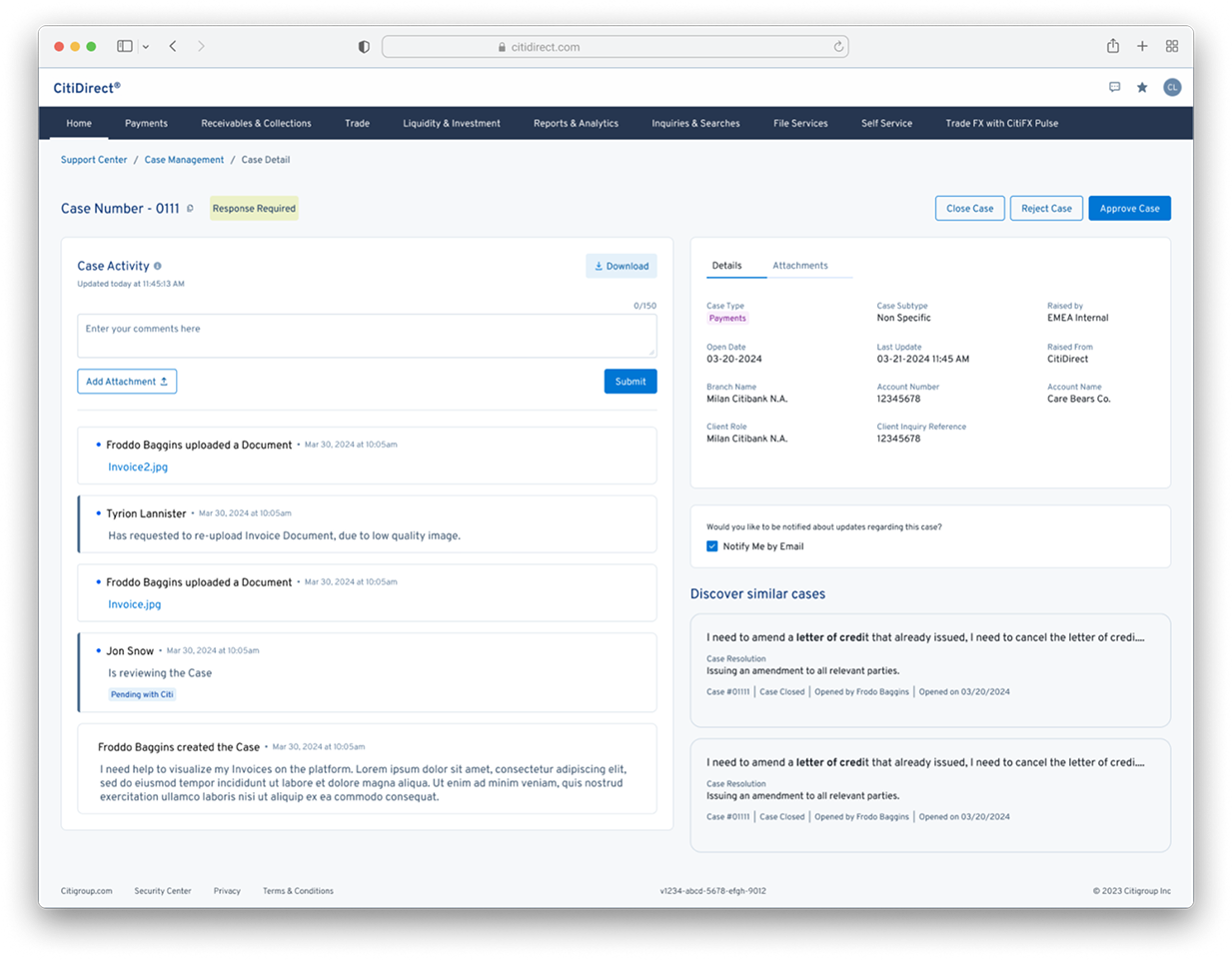Select the Home menu item
The height and width of the screenshot is (960, 1232).
pos(79,123)
